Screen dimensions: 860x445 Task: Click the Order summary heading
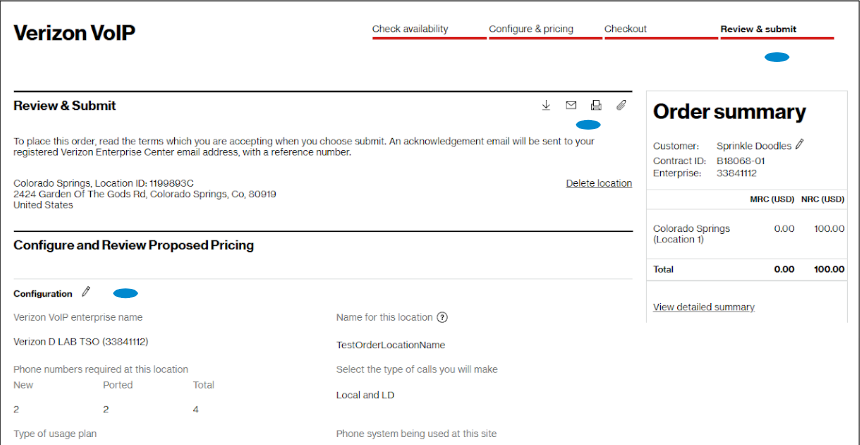coord(729,112)
